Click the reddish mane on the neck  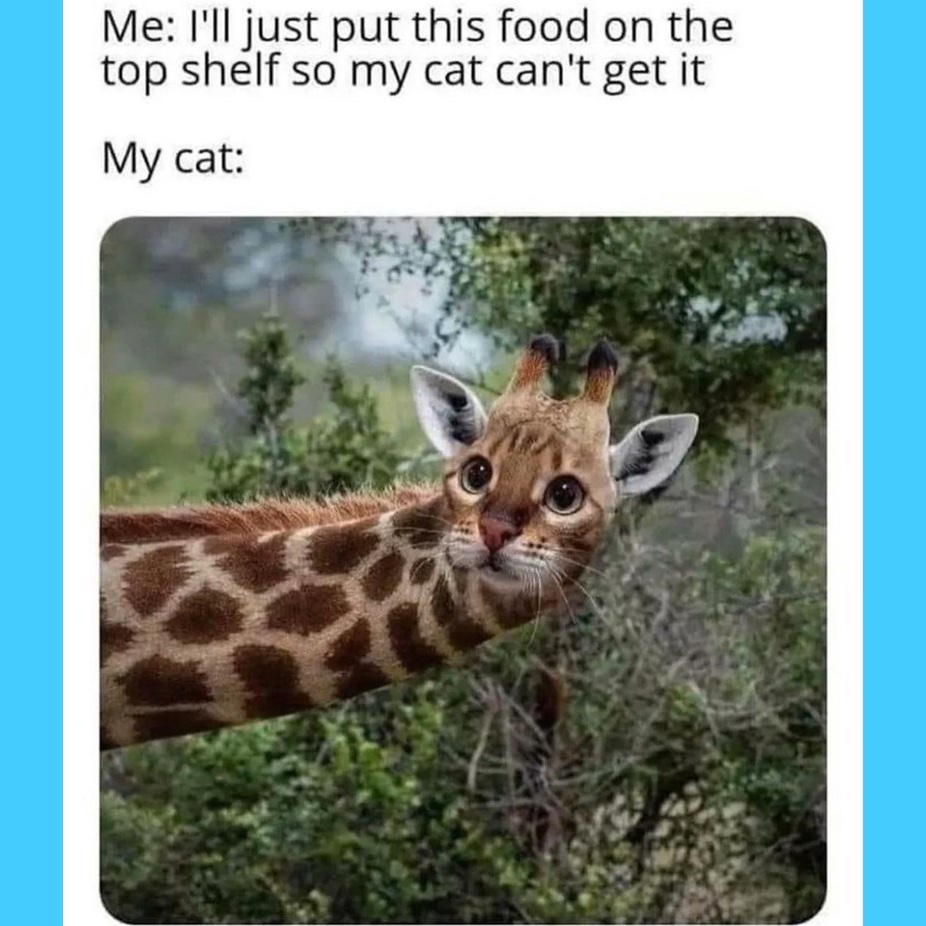tap(266, 514)
